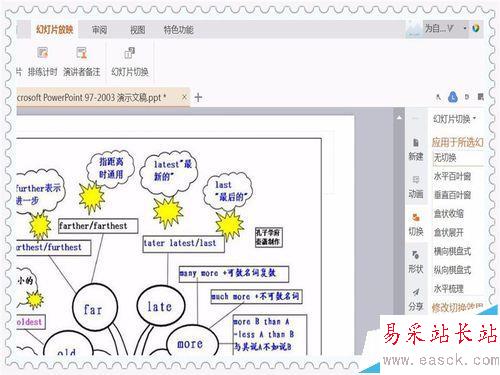
Task: Select 无切换 transition
Action: (458, 157)
